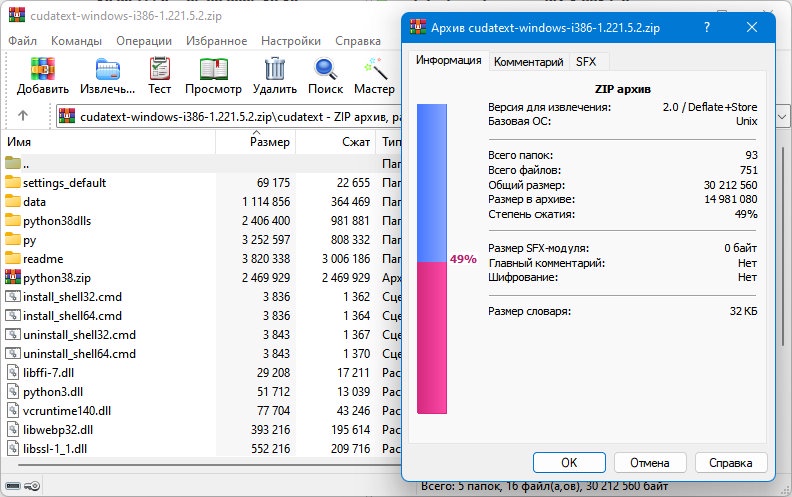Select the py folder icon
The image size is (792, 497).
click(13, 239)
